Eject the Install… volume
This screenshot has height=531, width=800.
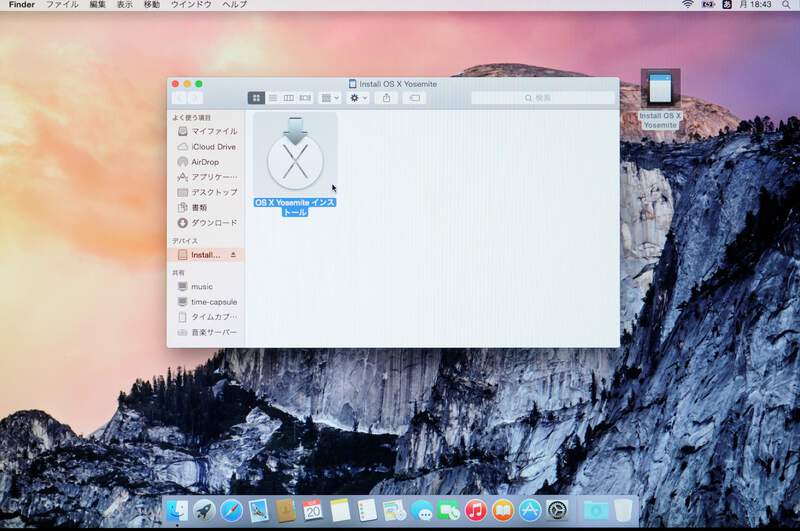pos(233,255)
